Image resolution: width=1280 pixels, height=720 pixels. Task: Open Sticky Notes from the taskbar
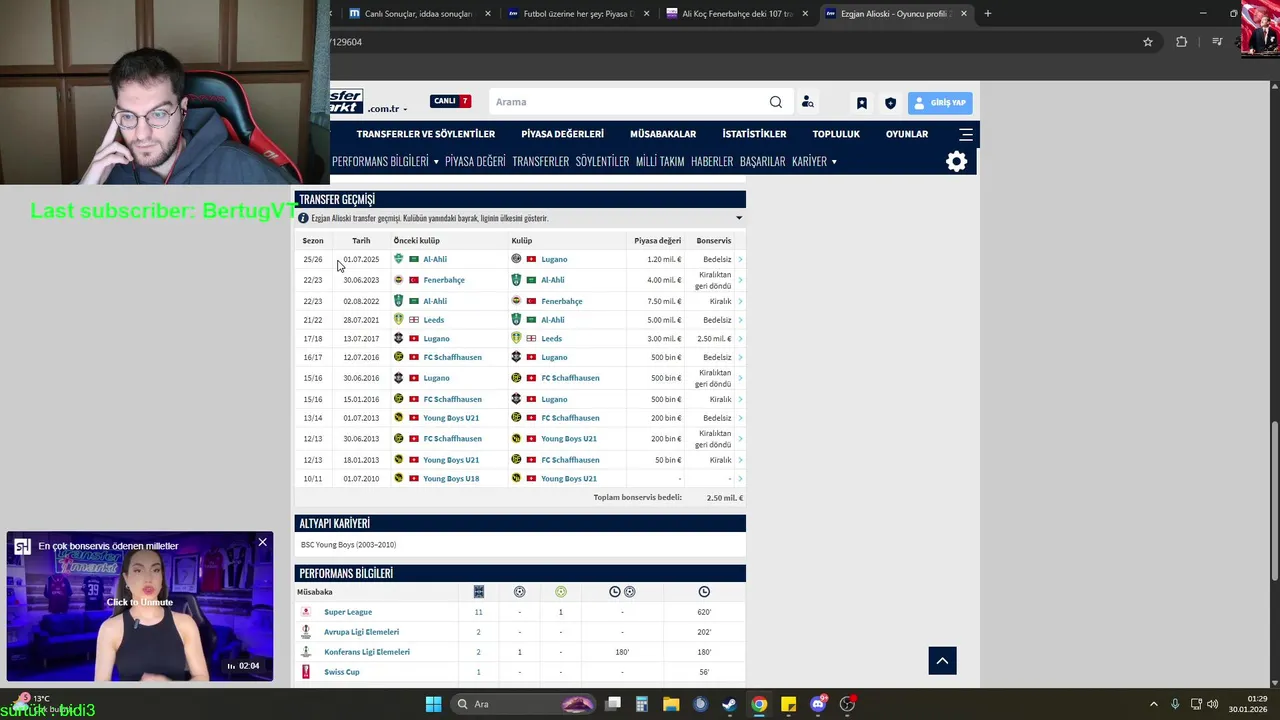tap(788, 704)
